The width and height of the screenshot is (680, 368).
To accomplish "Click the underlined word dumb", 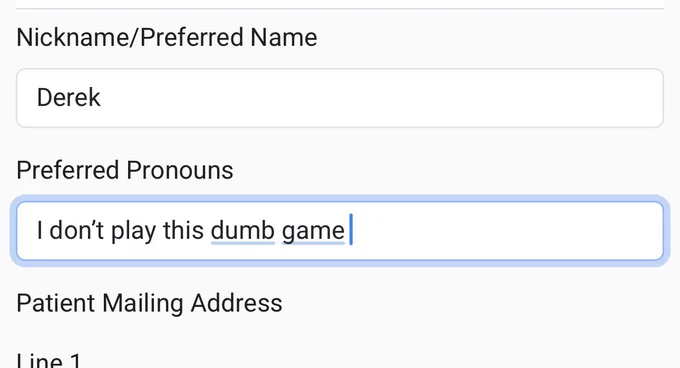I will point(243,230).
